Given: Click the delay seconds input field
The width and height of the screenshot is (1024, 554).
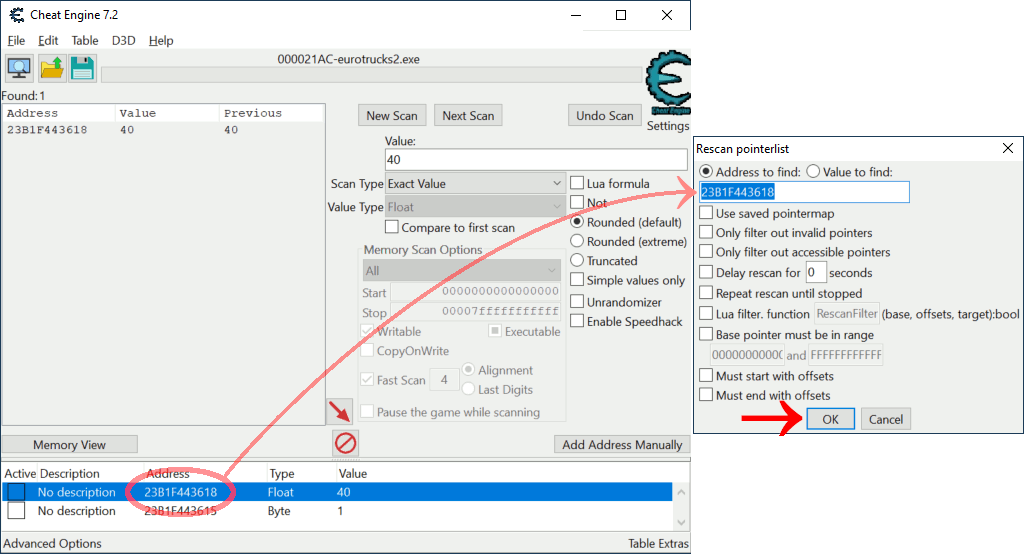Looking at the screenshot, I should [816, 272].
